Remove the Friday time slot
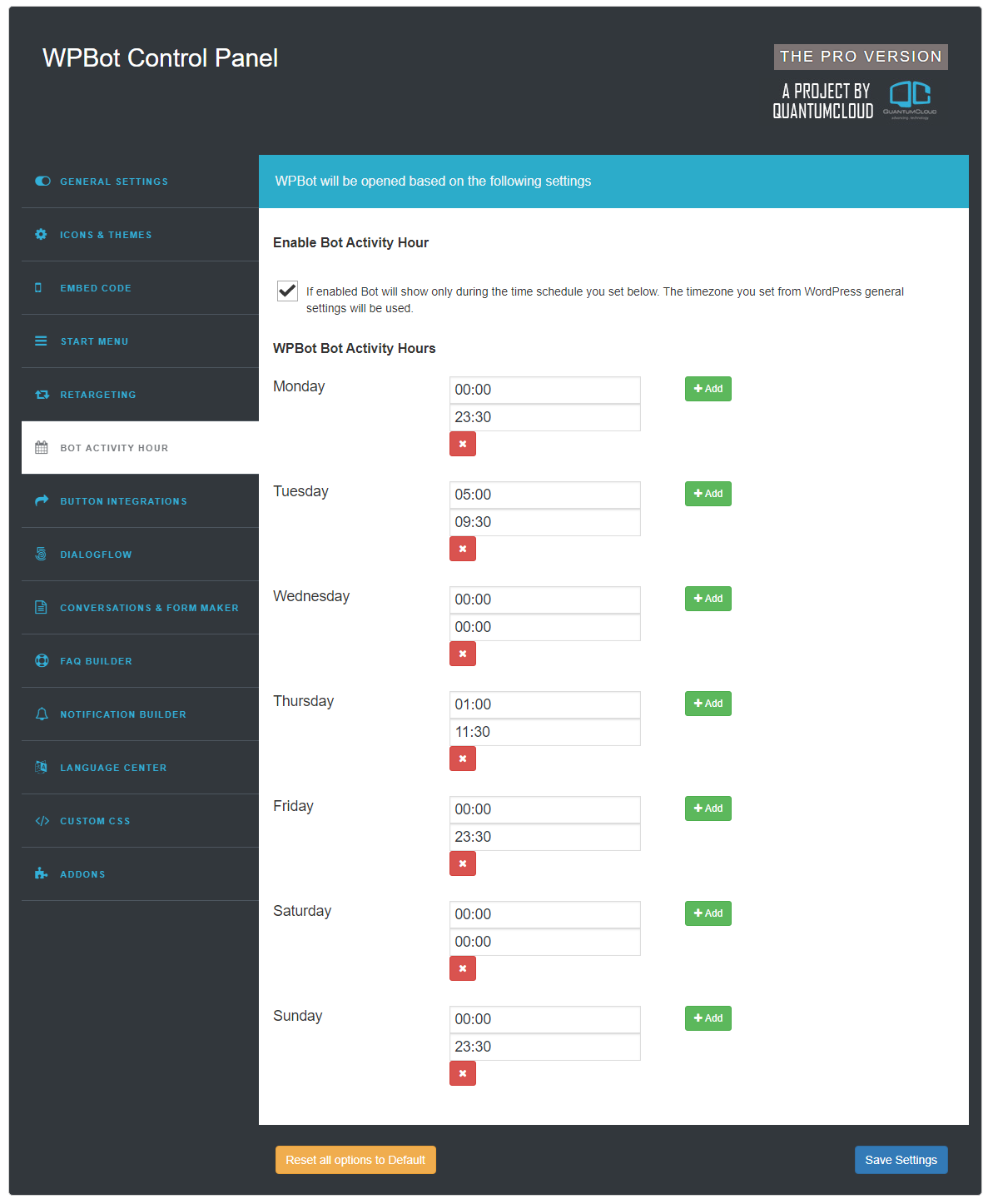The width and height of the screenshot is (1003, 1204). tap(463, 863)
